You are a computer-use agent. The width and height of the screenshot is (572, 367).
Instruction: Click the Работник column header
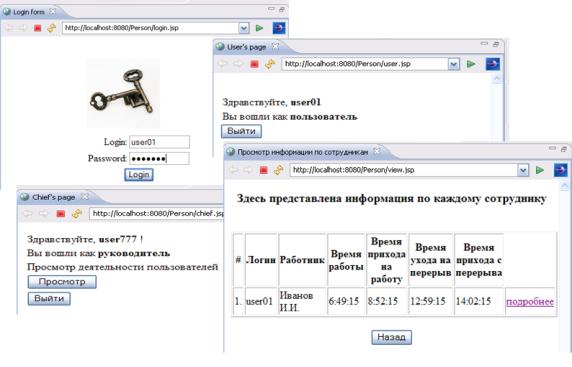point(302,260)
